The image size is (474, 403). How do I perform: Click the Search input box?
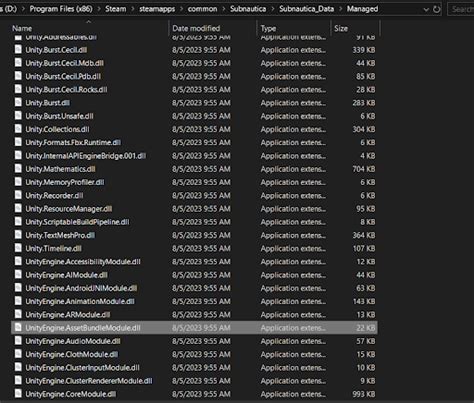(x=461, y=9)
